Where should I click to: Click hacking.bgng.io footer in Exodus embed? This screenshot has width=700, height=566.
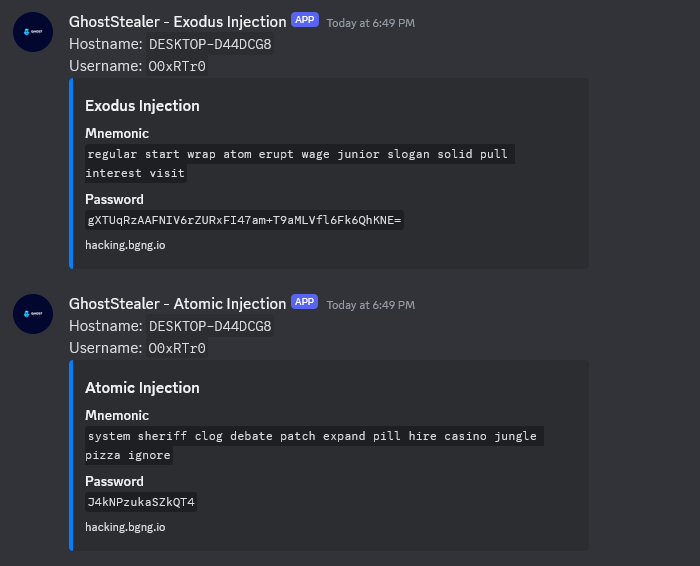coord(125,245)
